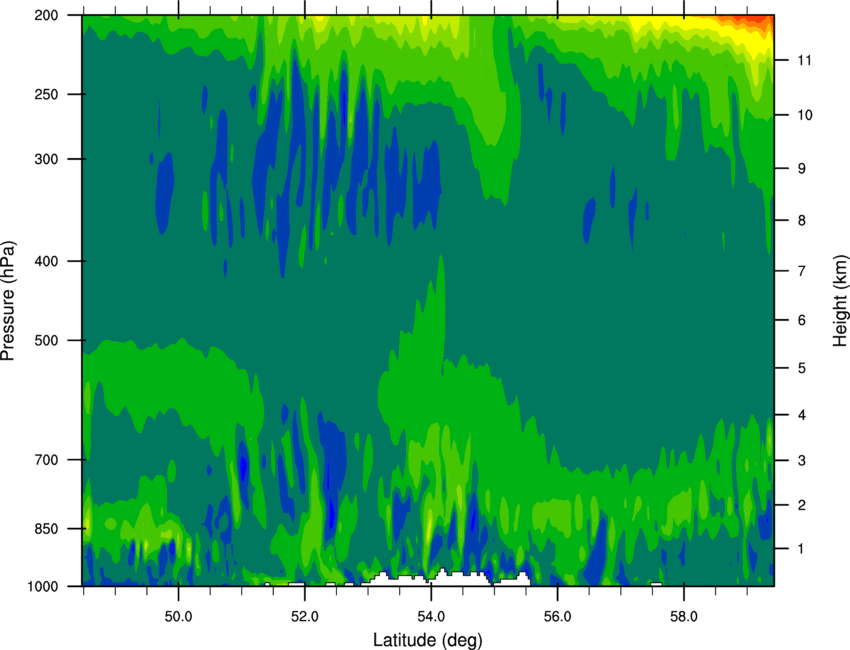Click the 1000 pressure tick label
The height and width of the screenshot is (650, 850).
pos(43,587)
